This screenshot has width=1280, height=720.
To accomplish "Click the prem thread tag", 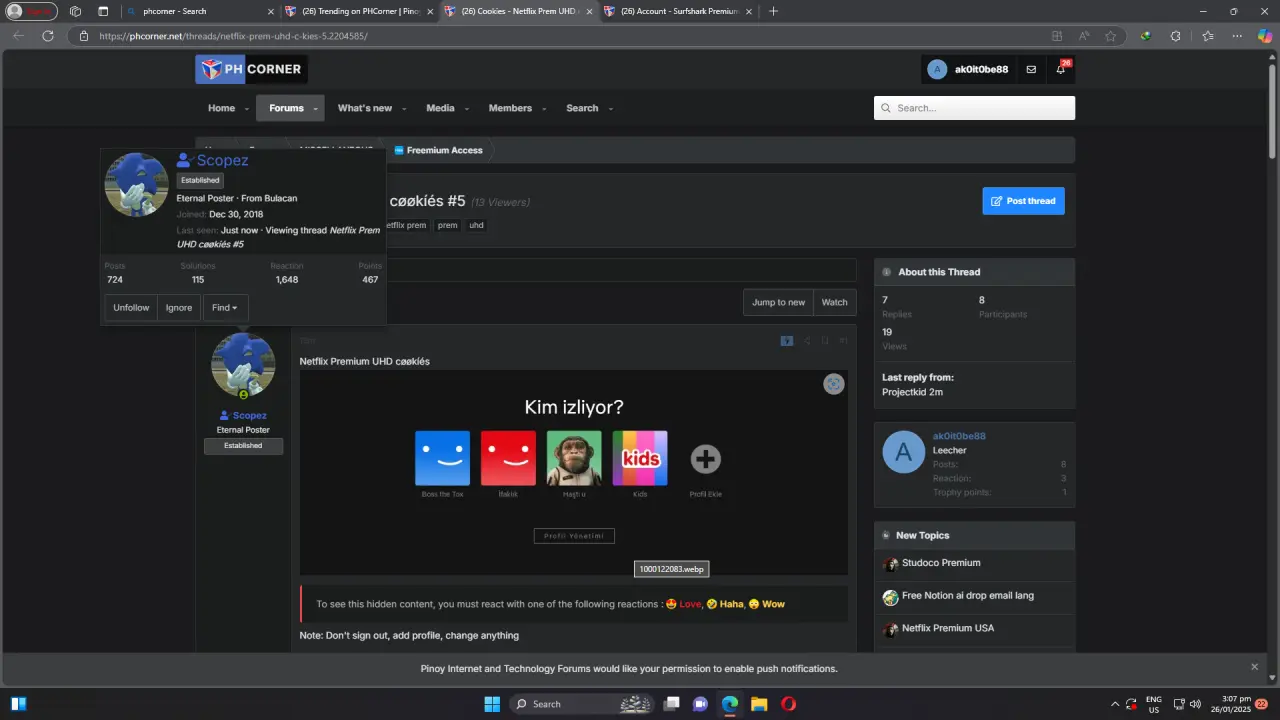I will pos(448,225).
